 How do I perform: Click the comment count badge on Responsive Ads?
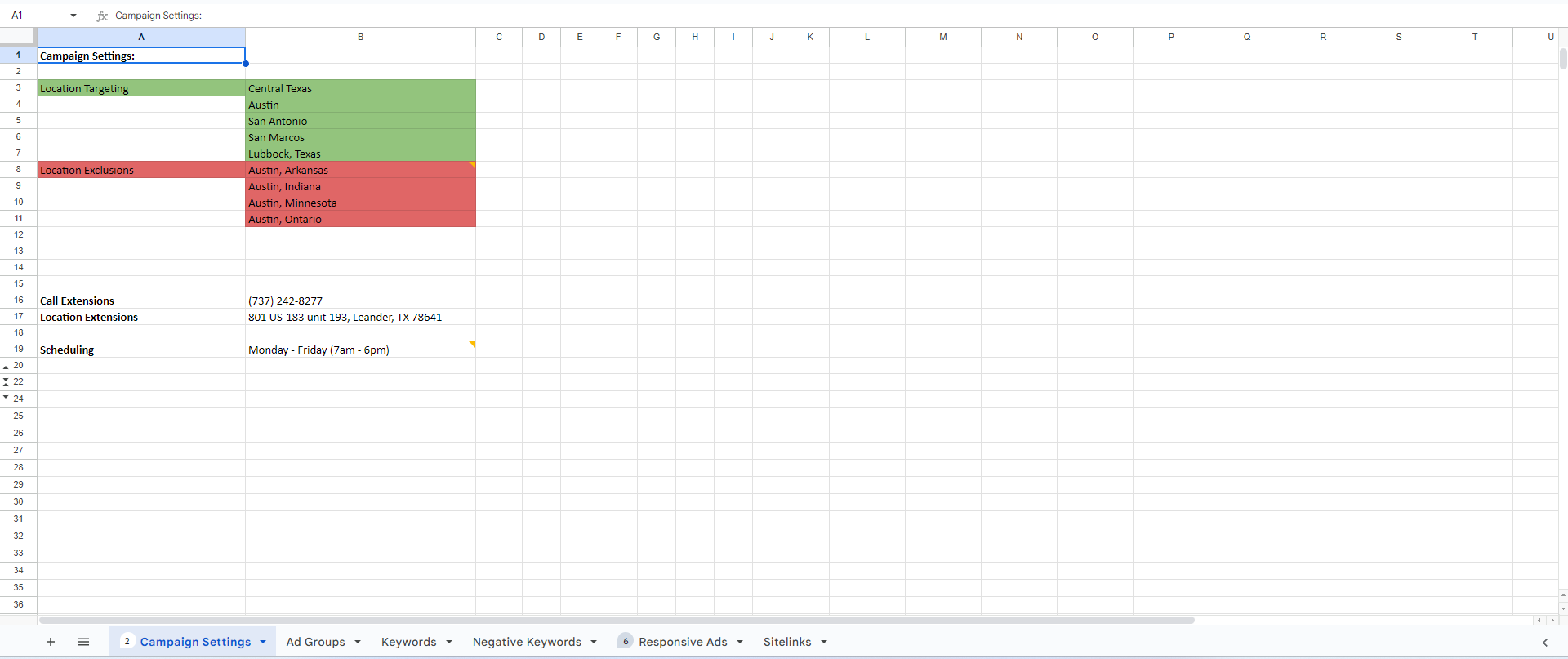click(626, 642)
